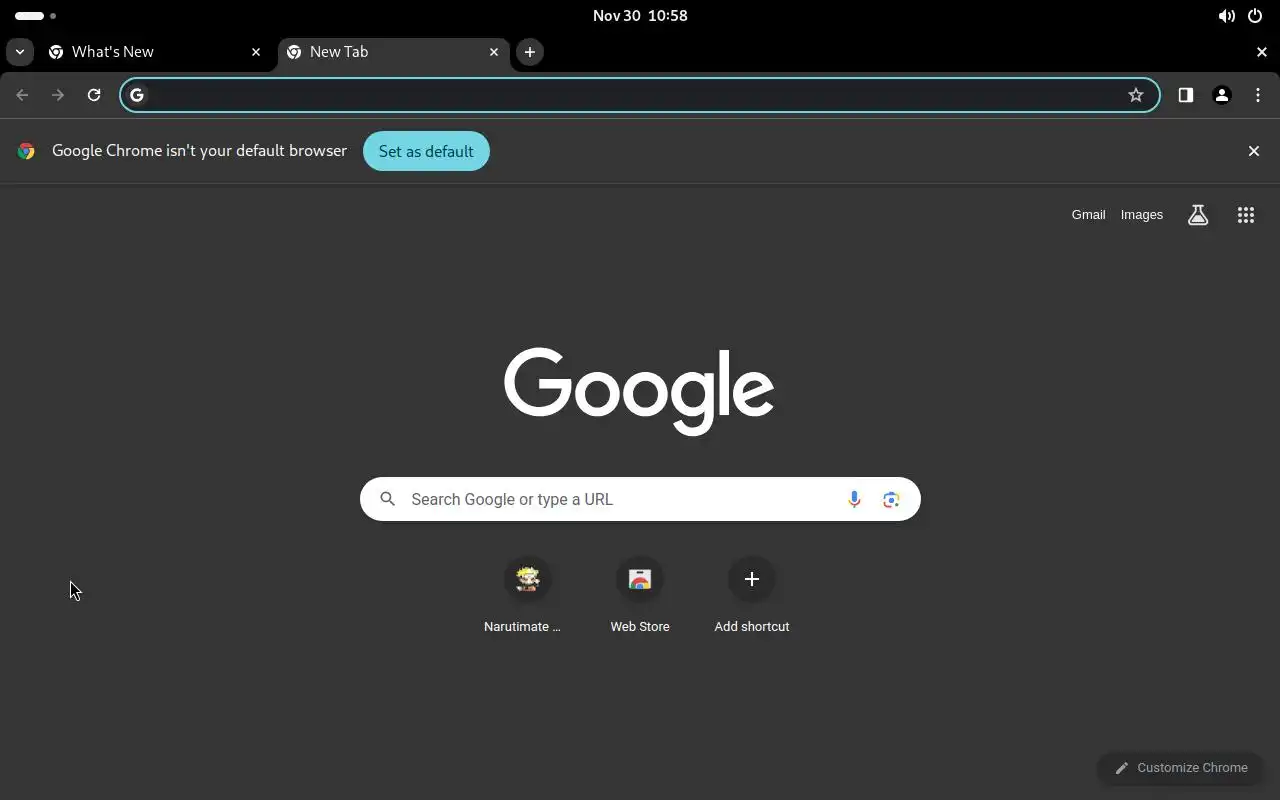
Task: Close the What's New tab
Action: coord(256,52)
